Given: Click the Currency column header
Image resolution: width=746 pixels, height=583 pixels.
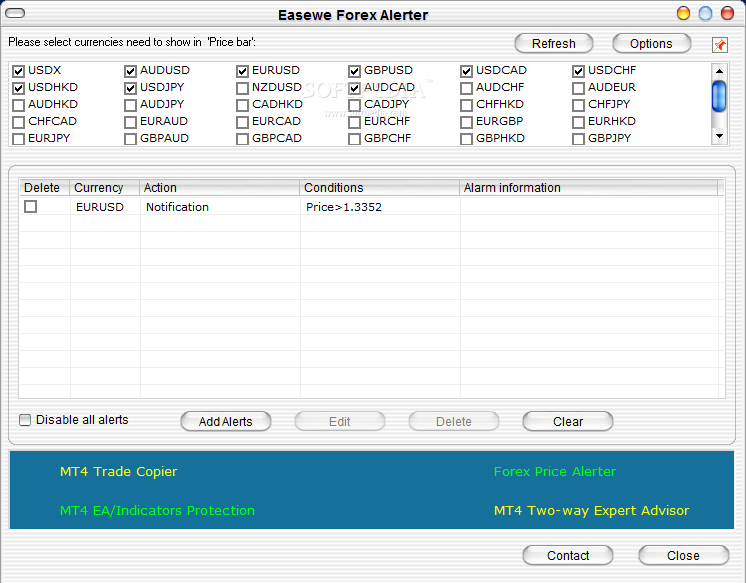Looking at the screenshot, I should pyautogui.click(x=104, y=188).
